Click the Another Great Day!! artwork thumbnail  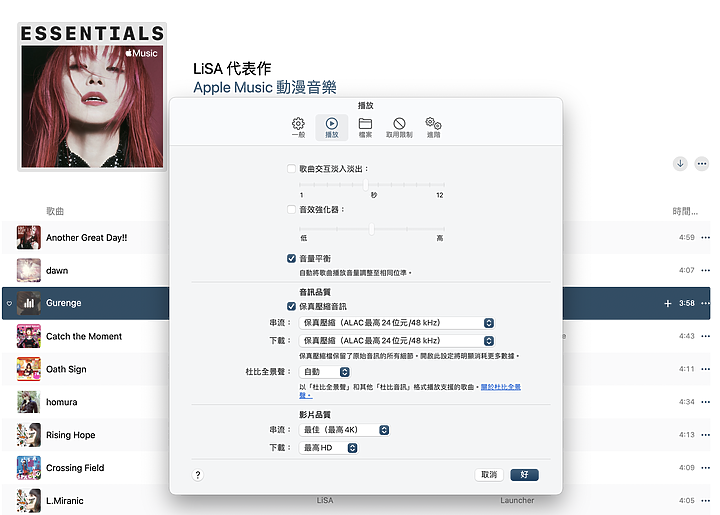point(28,237)
